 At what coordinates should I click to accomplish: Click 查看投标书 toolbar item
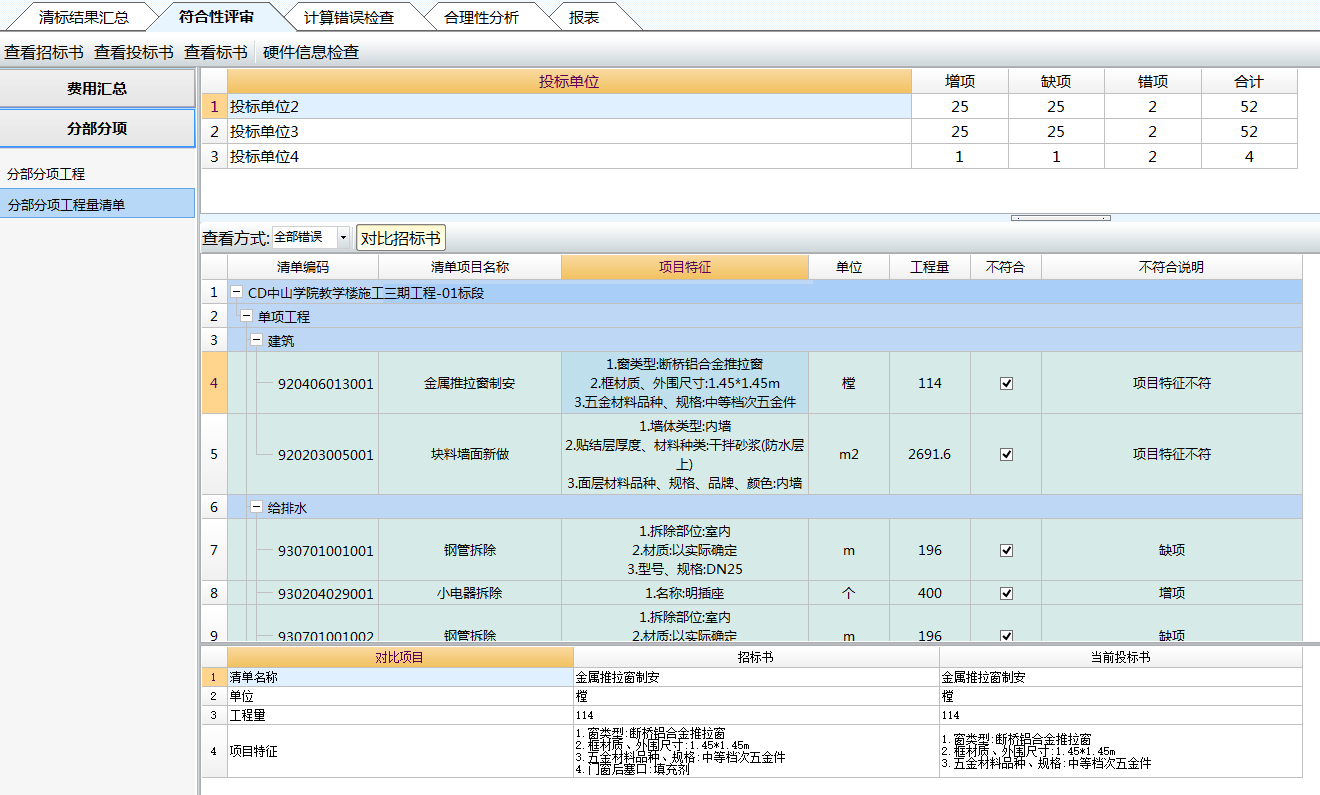tap(134, 52)
